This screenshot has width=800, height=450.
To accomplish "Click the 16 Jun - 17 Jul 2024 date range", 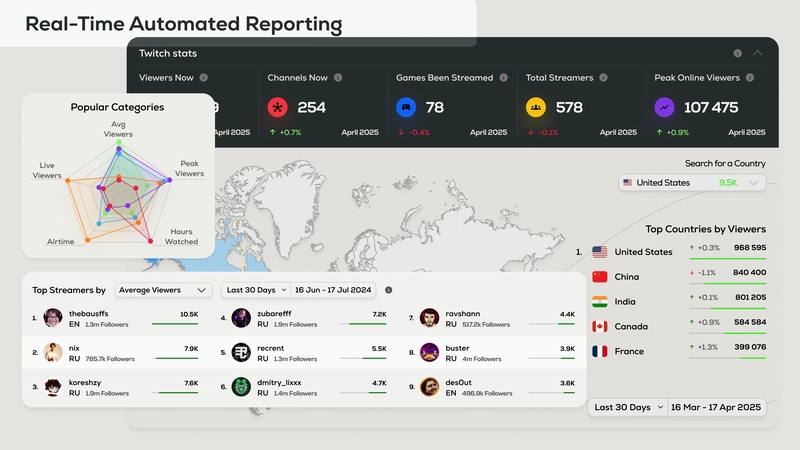I will (333, 290).
